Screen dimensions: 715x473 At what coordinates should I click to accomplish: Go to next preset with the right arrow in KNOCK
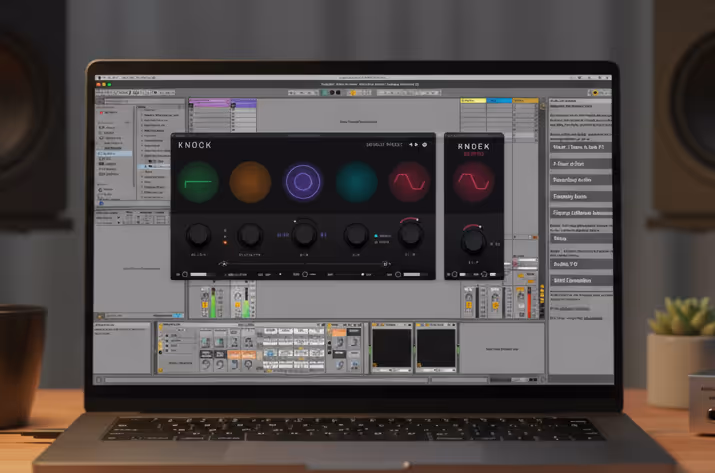coord(416,145)
